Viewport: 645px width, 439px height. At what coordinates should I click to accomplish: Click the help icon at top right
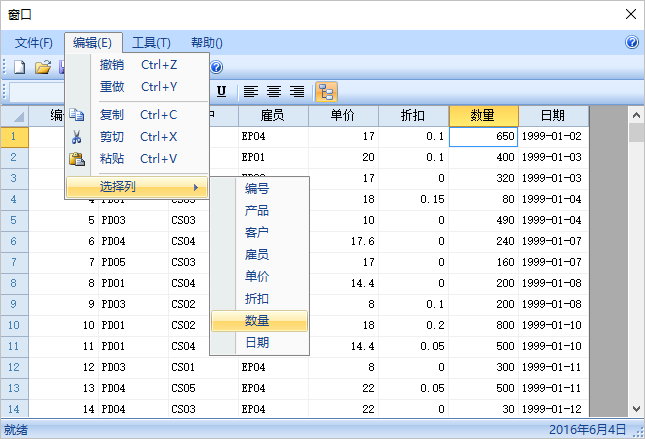(x=632, y=43)
